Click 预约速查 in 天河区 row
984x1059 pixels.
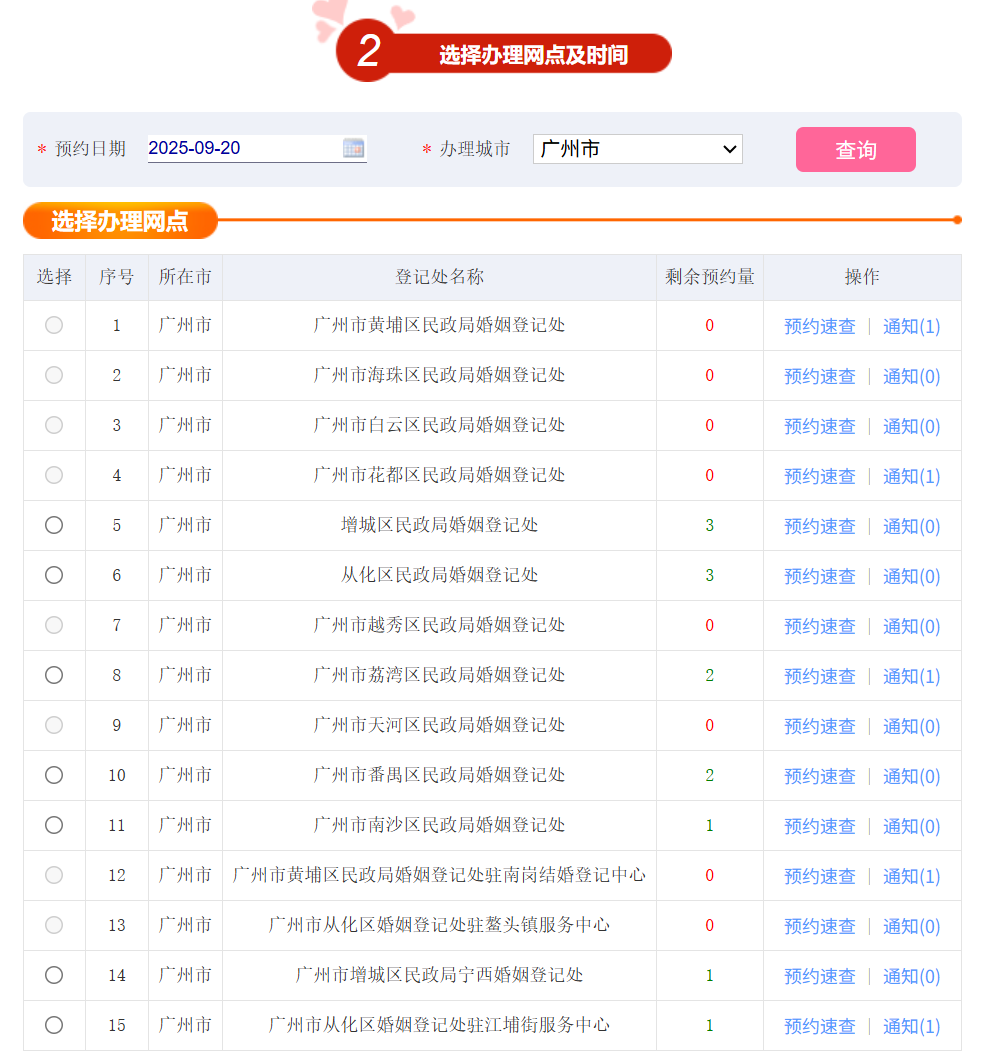820,726
